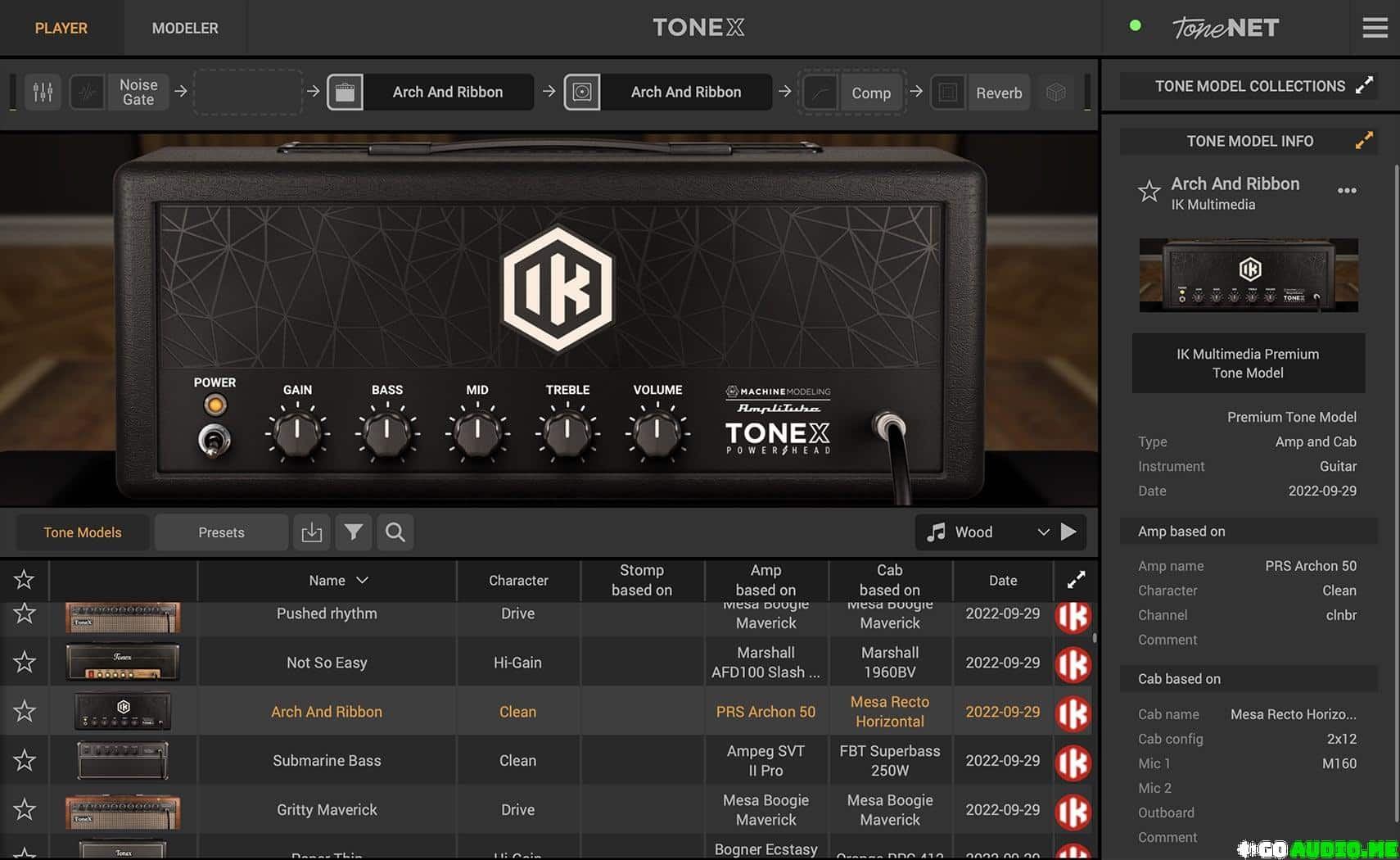The height and width of the screenshot is (860, 1400).
Task: Favorite the Arch And Ribbon row star
Action: (25, 711)
